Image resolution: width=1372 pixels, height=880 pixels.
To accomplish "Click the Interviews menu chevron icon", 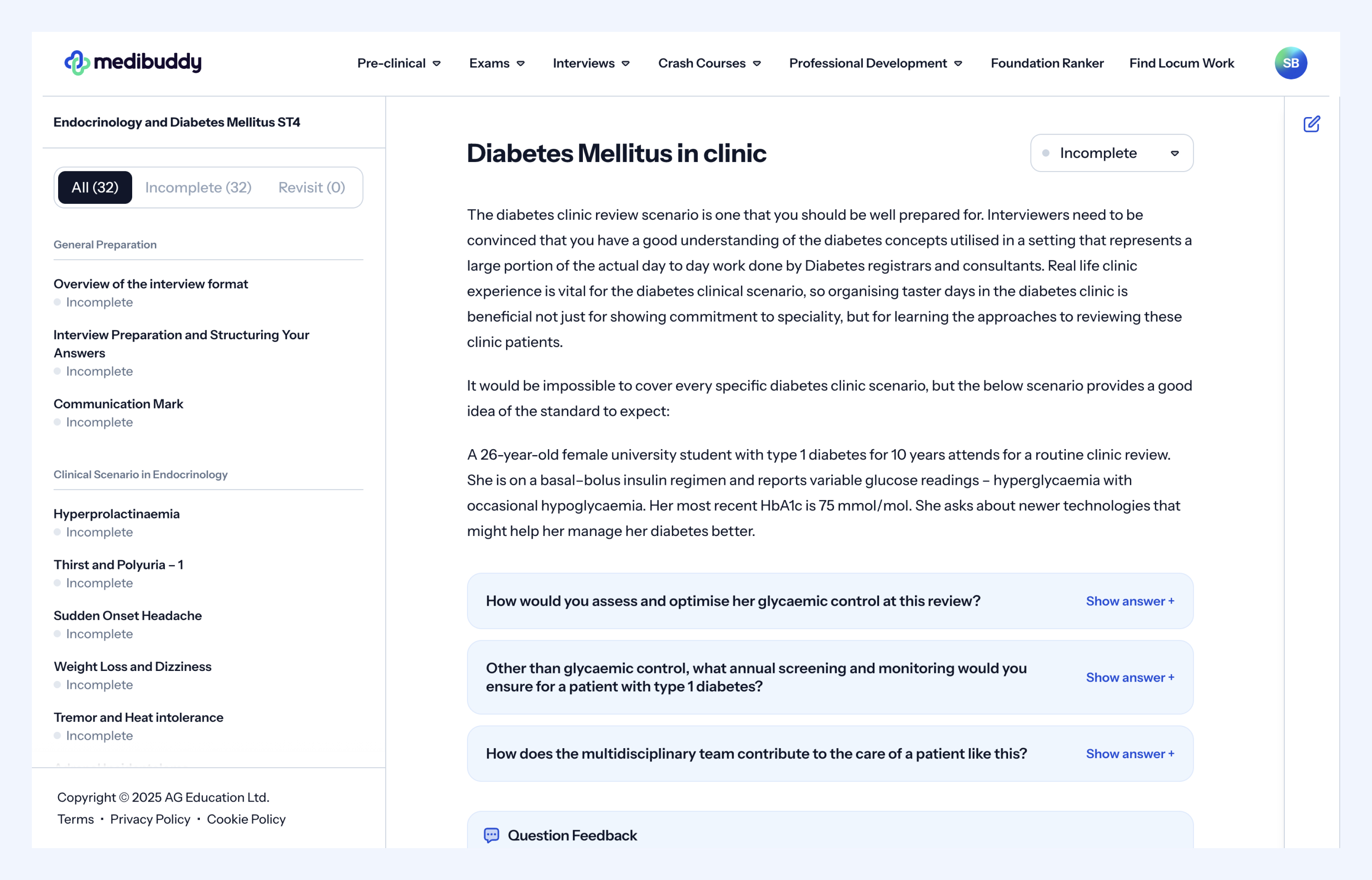I will [626, 63].
